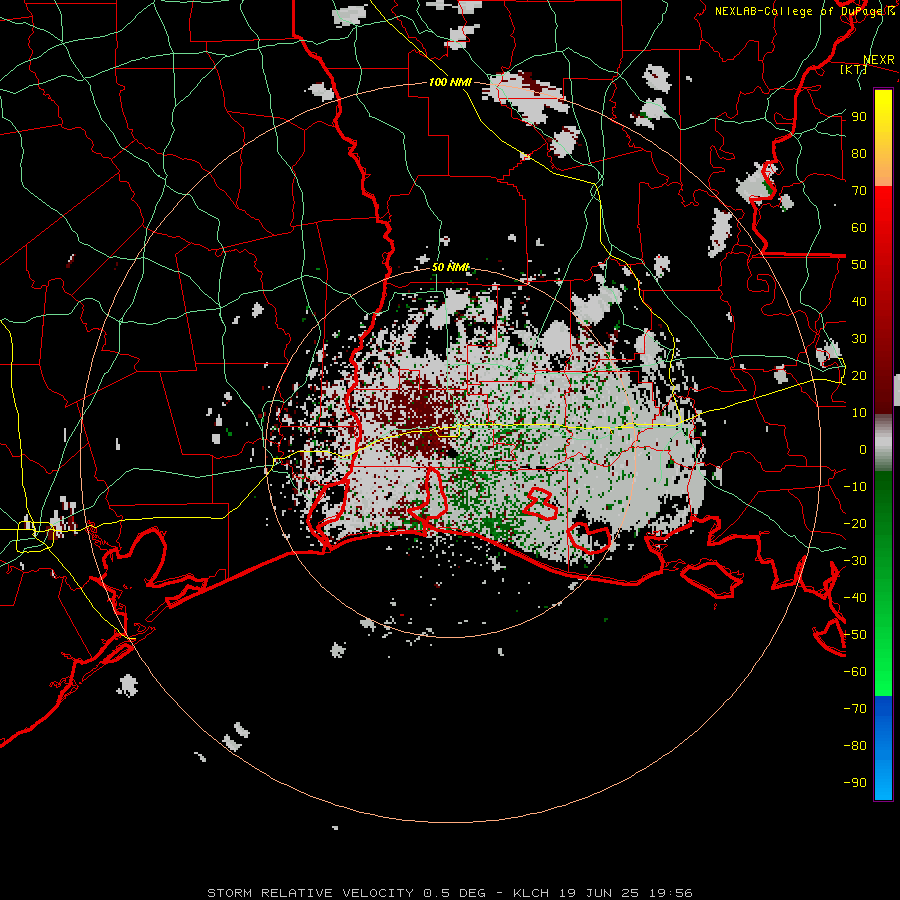This screenshot has width=900, height=900.
Task: Click the "-60" label on the velocity scale
Action: coord(855,672)
